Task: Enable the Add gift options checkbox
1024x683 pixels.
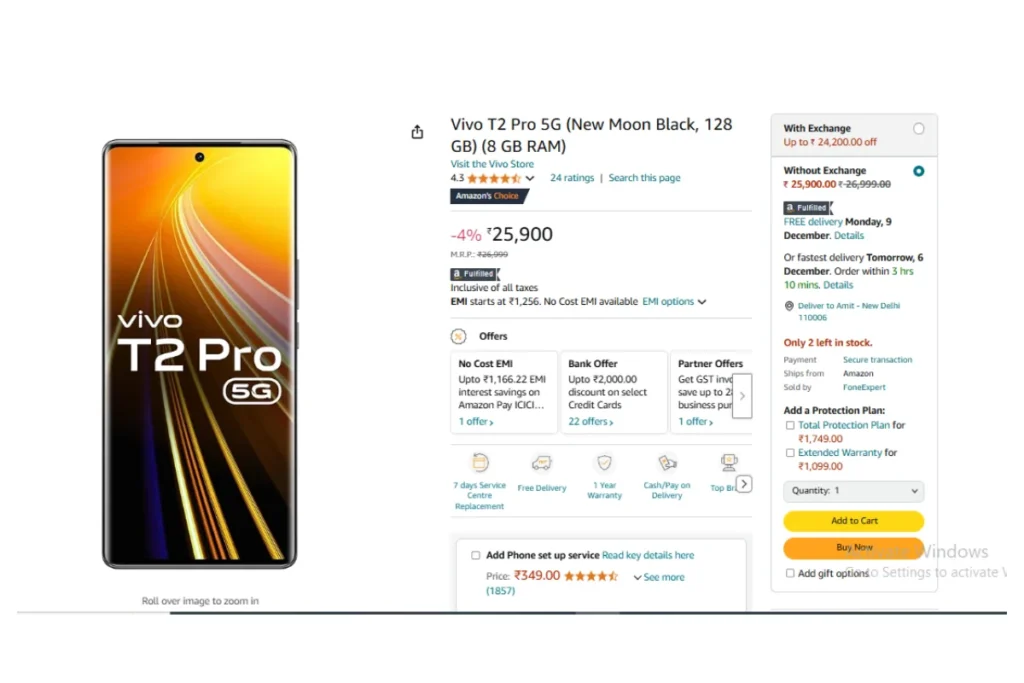Action: [790, 573]
